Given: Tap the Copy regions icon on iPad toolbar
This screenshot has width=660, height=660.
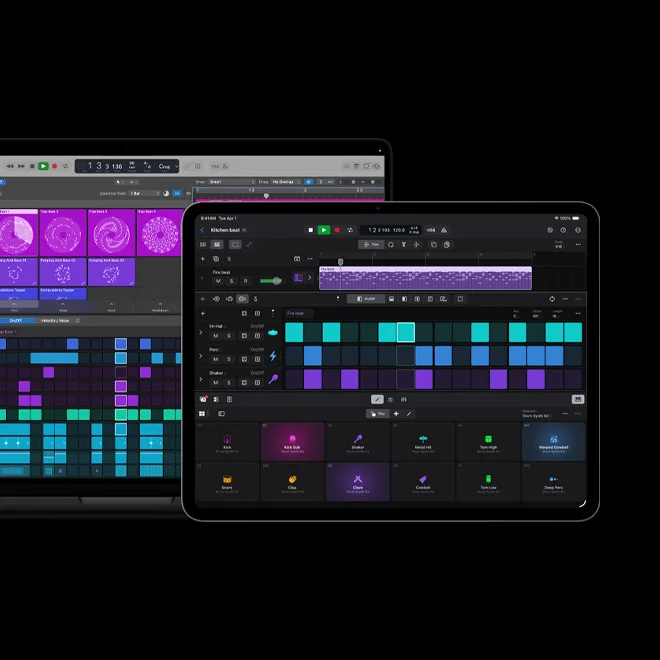Looking at the screenshot, I should tap(434, 245).
